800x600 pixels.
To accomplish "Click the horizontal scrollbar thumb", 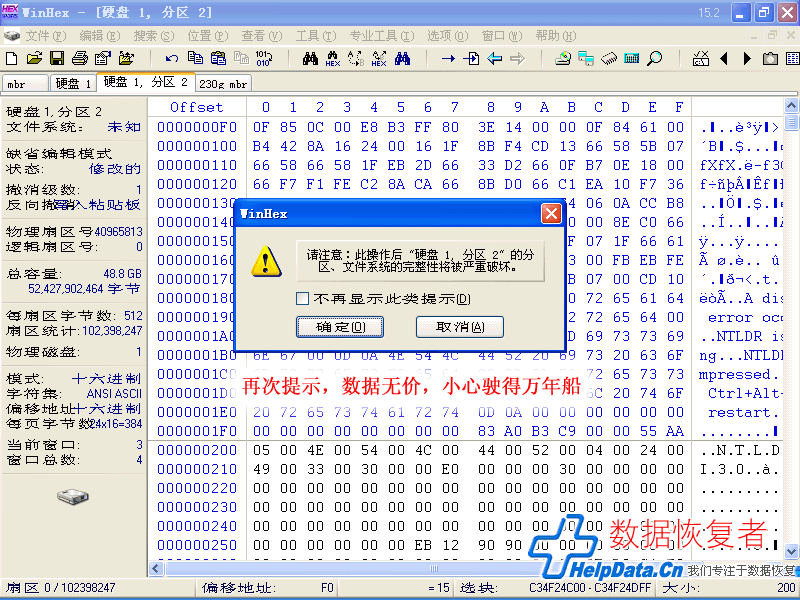I will click(434, 569).
